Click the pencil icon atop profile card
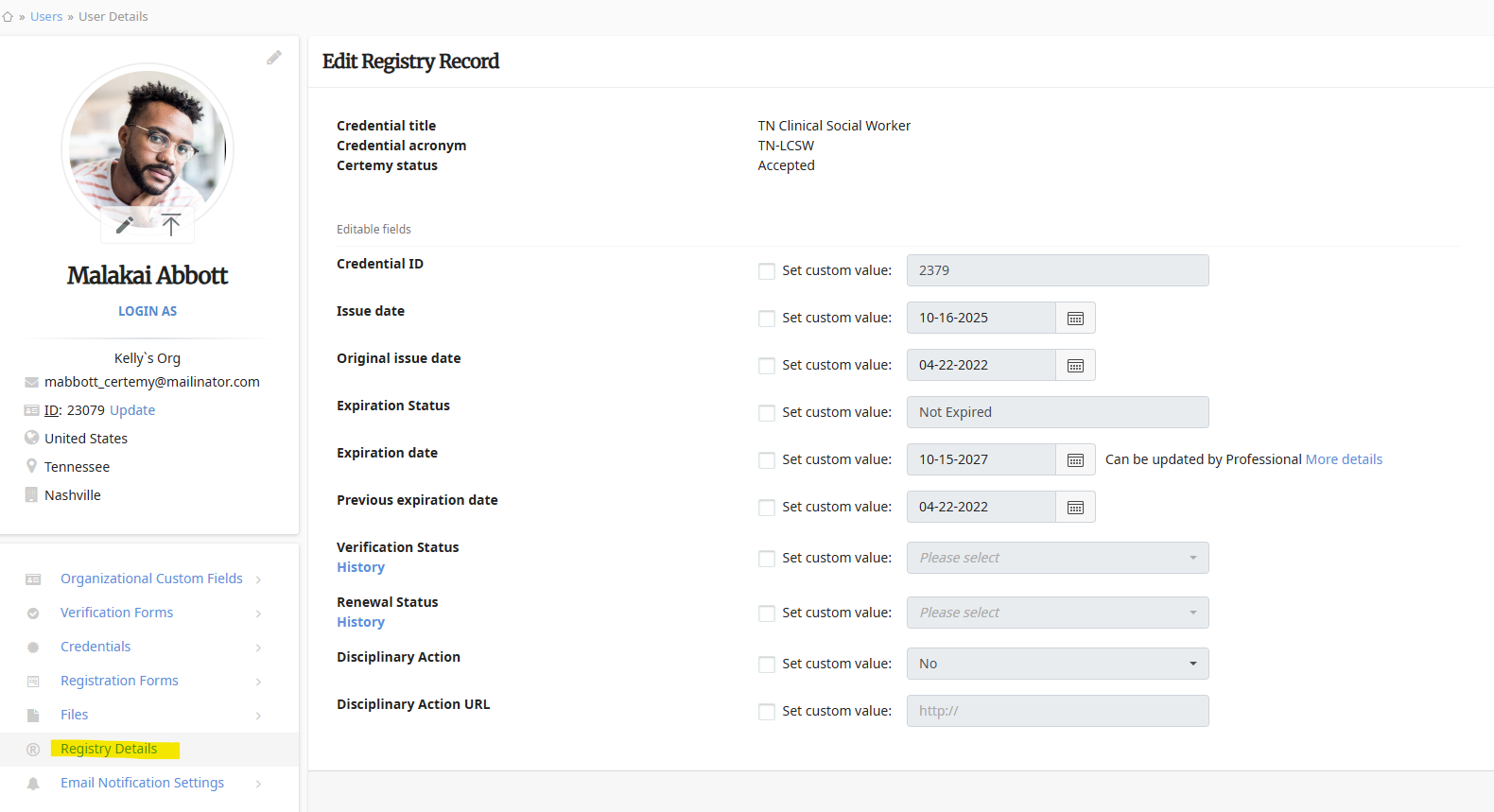This screenshot has width=1494, height=812. pyautogui.click(x=274, y=58)
